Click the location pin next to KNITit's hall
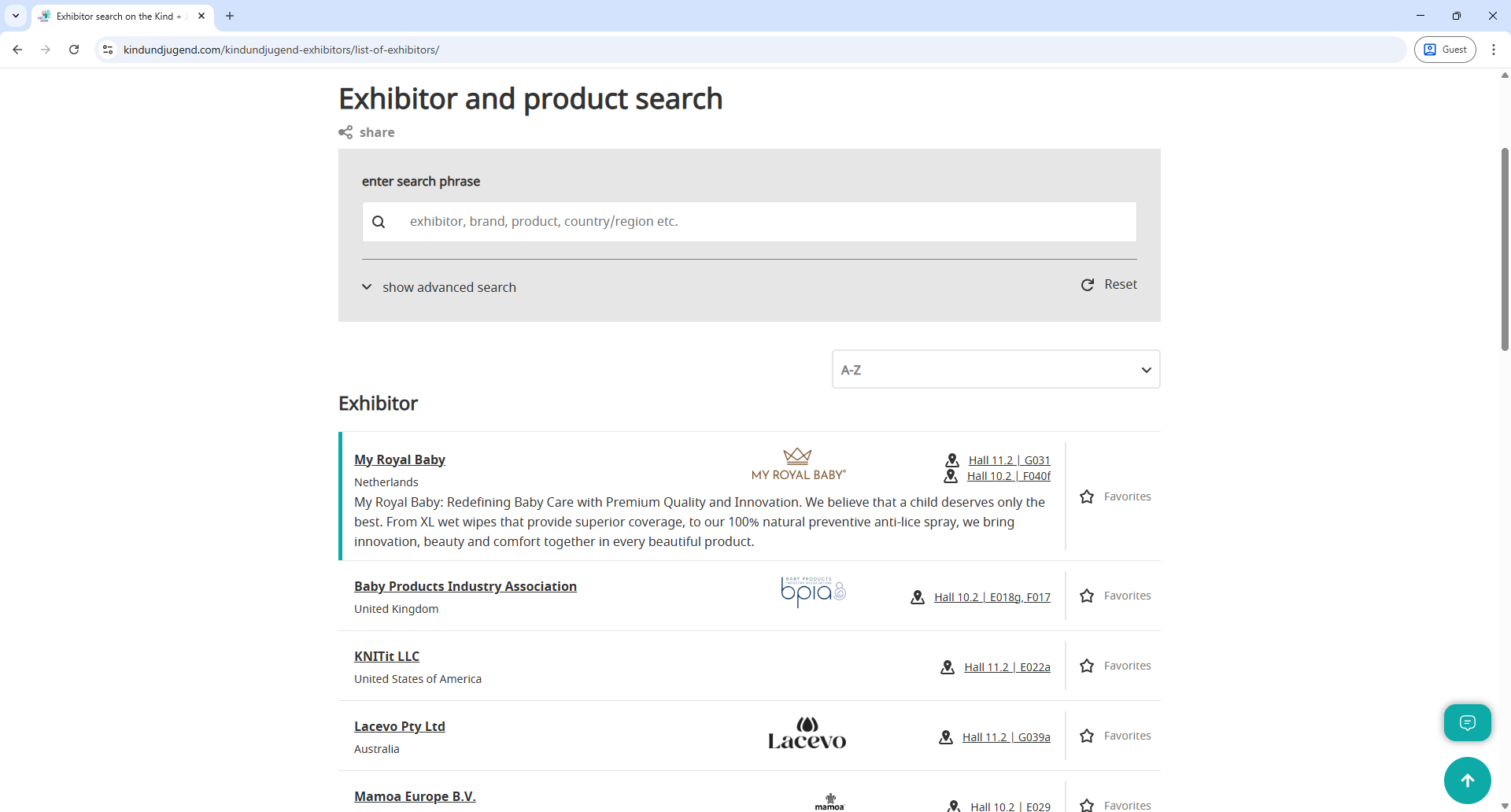Screen dimensions: 1511x812 coord(947,667)
